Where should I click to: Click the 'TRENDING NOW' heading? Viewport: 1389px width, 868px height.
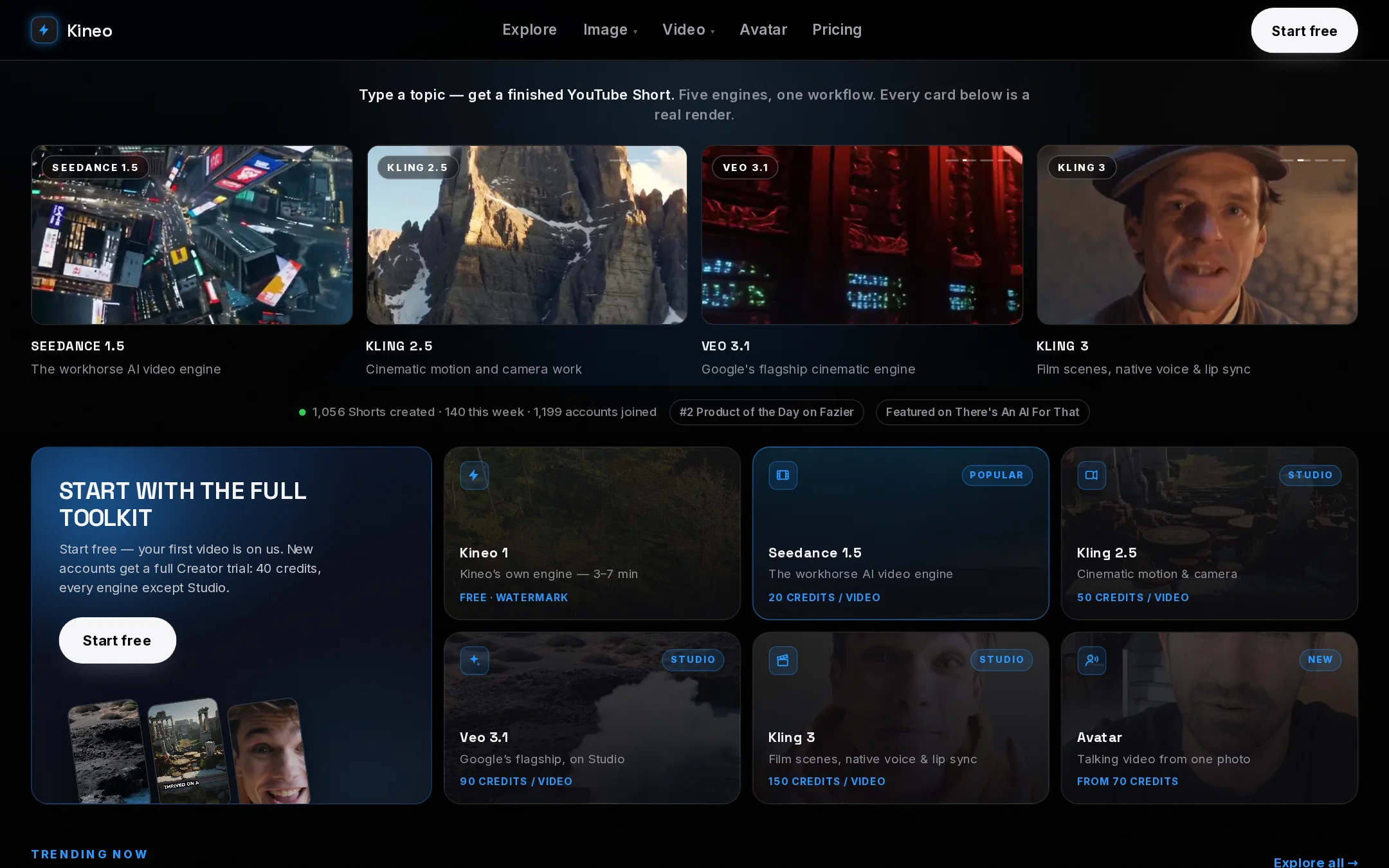[89, 854]
